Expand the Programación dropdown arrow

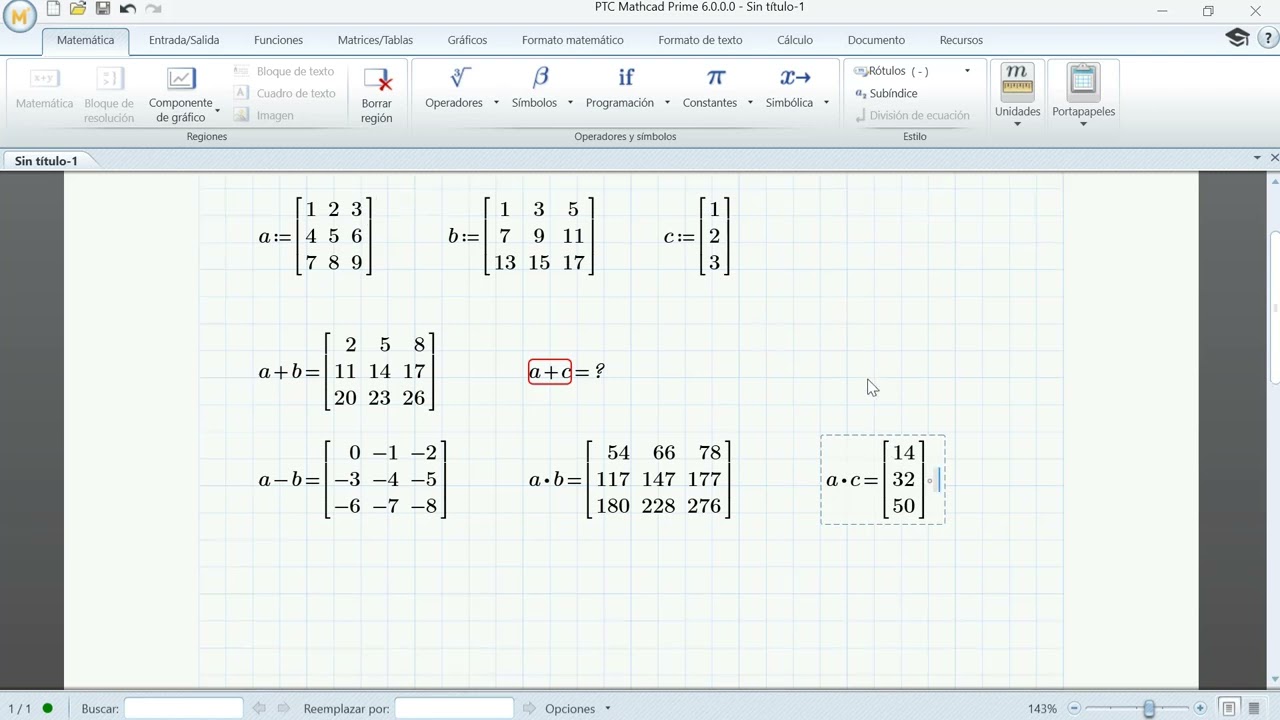pyautogui.click(x=667, y=103)
